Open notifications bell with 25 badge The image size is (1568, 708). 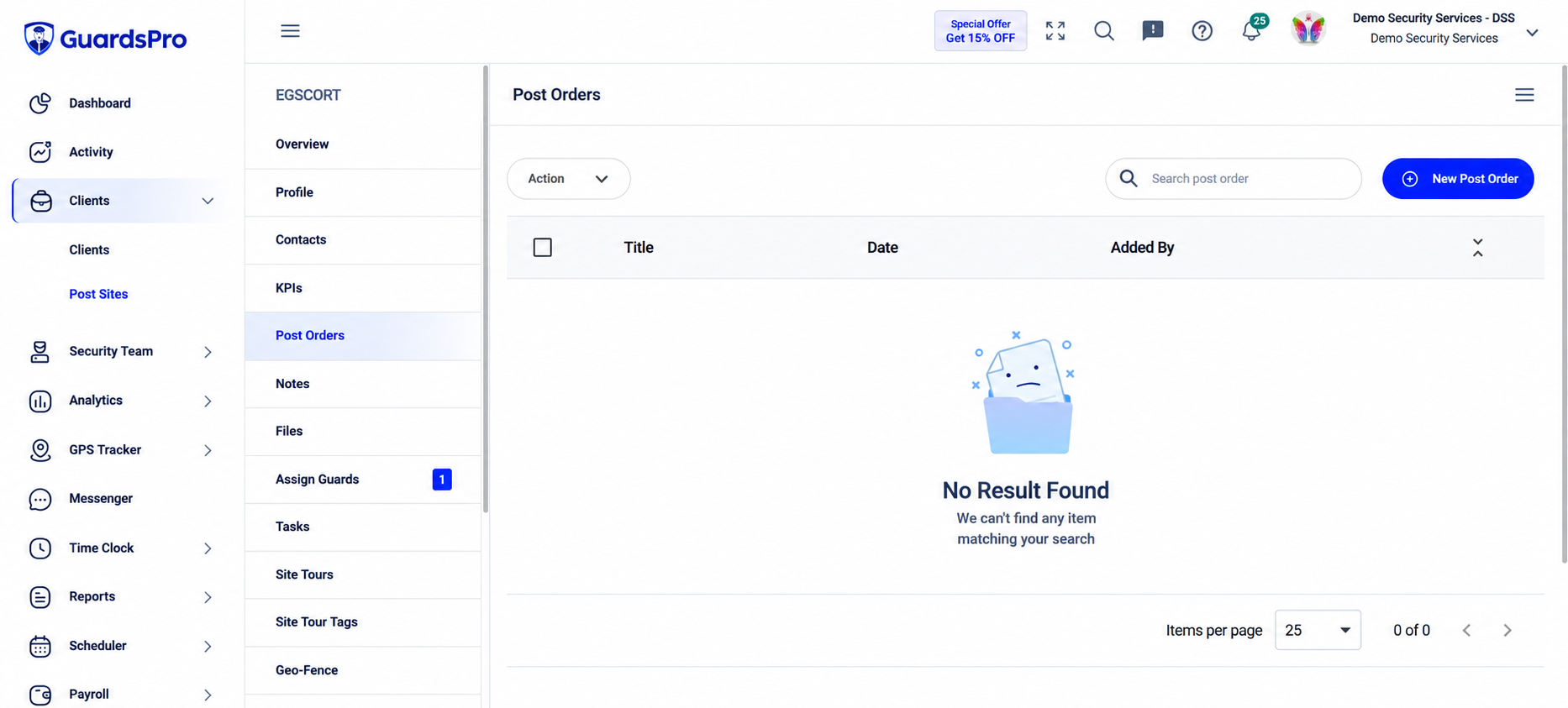pyautogui.click(x=1252, y=29)
